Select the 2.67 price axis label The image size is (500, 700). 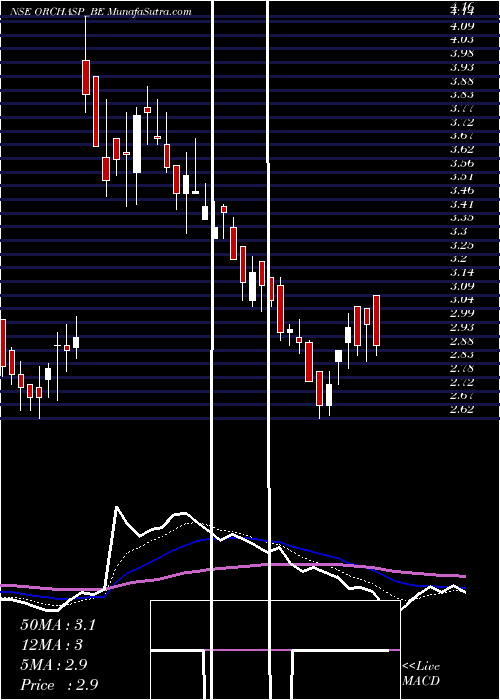(x=462, y=396)
